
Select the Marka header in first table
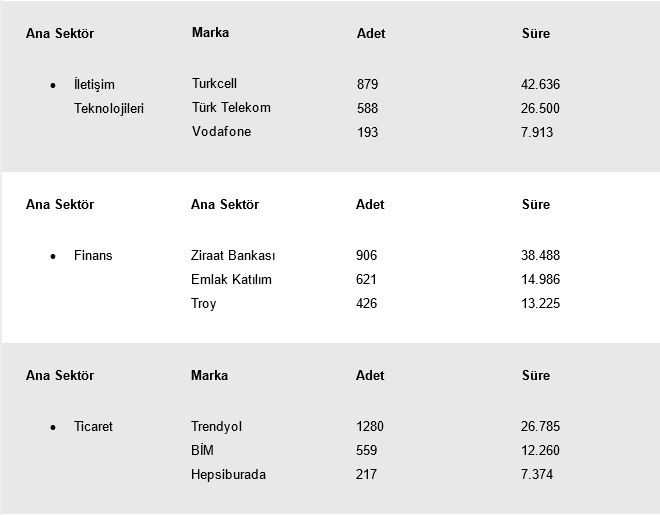click(210, 32)
